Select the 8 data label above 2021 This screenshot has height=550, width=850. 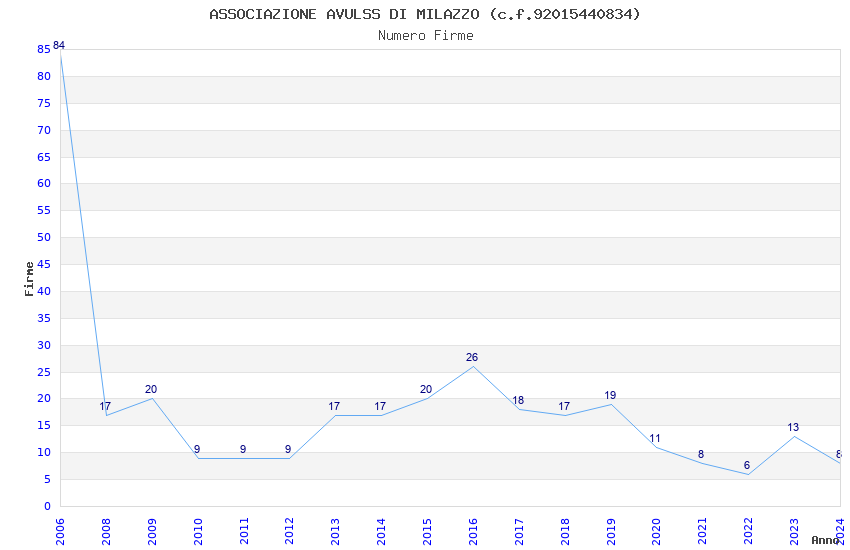(701, 454)
